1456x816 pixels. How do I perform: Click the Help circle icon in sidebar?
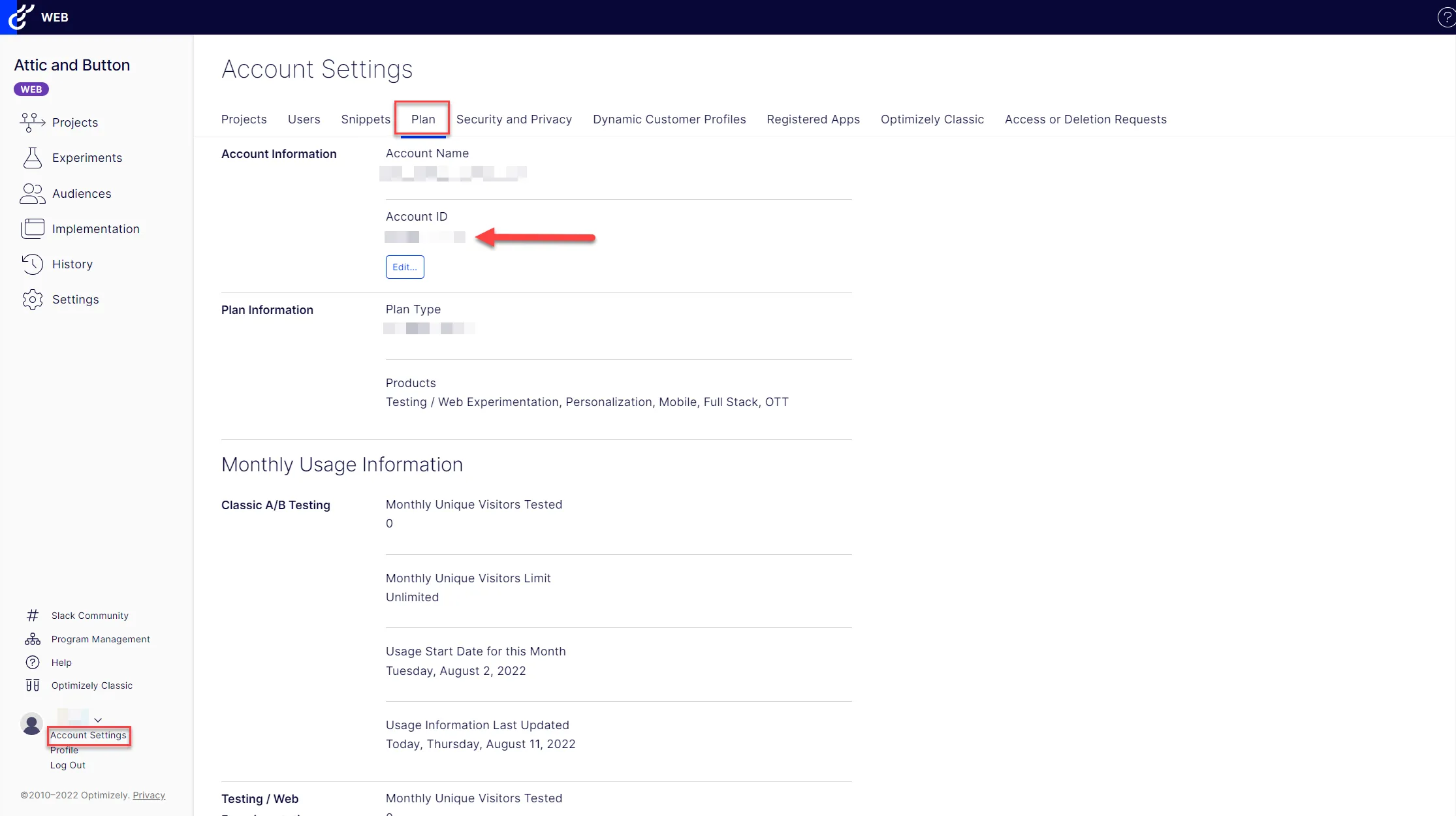[33, 663]
